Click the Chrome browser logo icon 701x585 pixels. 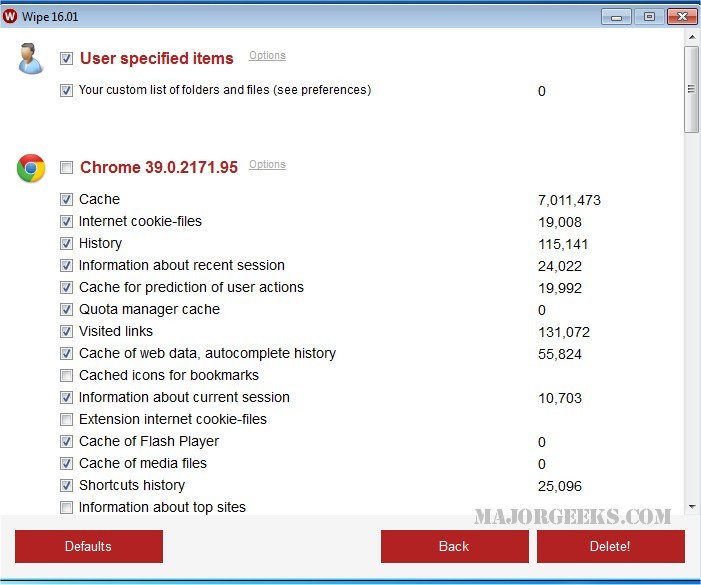click(x=31, y=169)
